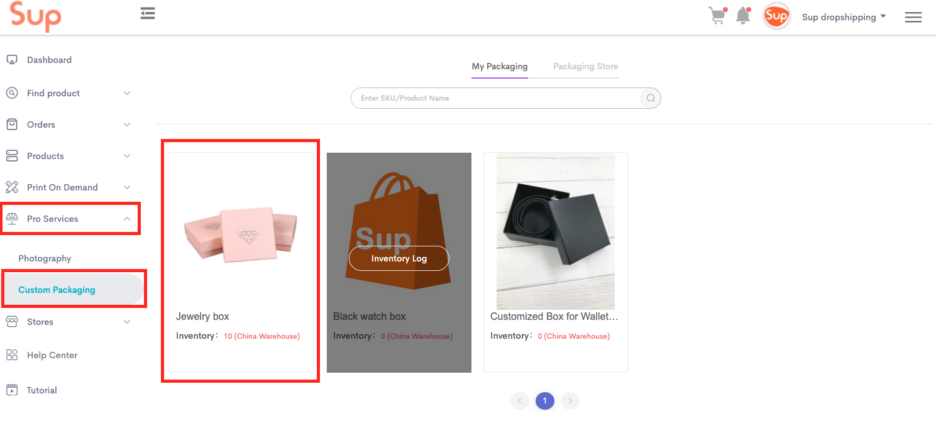Open Help Center from the sidebar

coord(52,355)
